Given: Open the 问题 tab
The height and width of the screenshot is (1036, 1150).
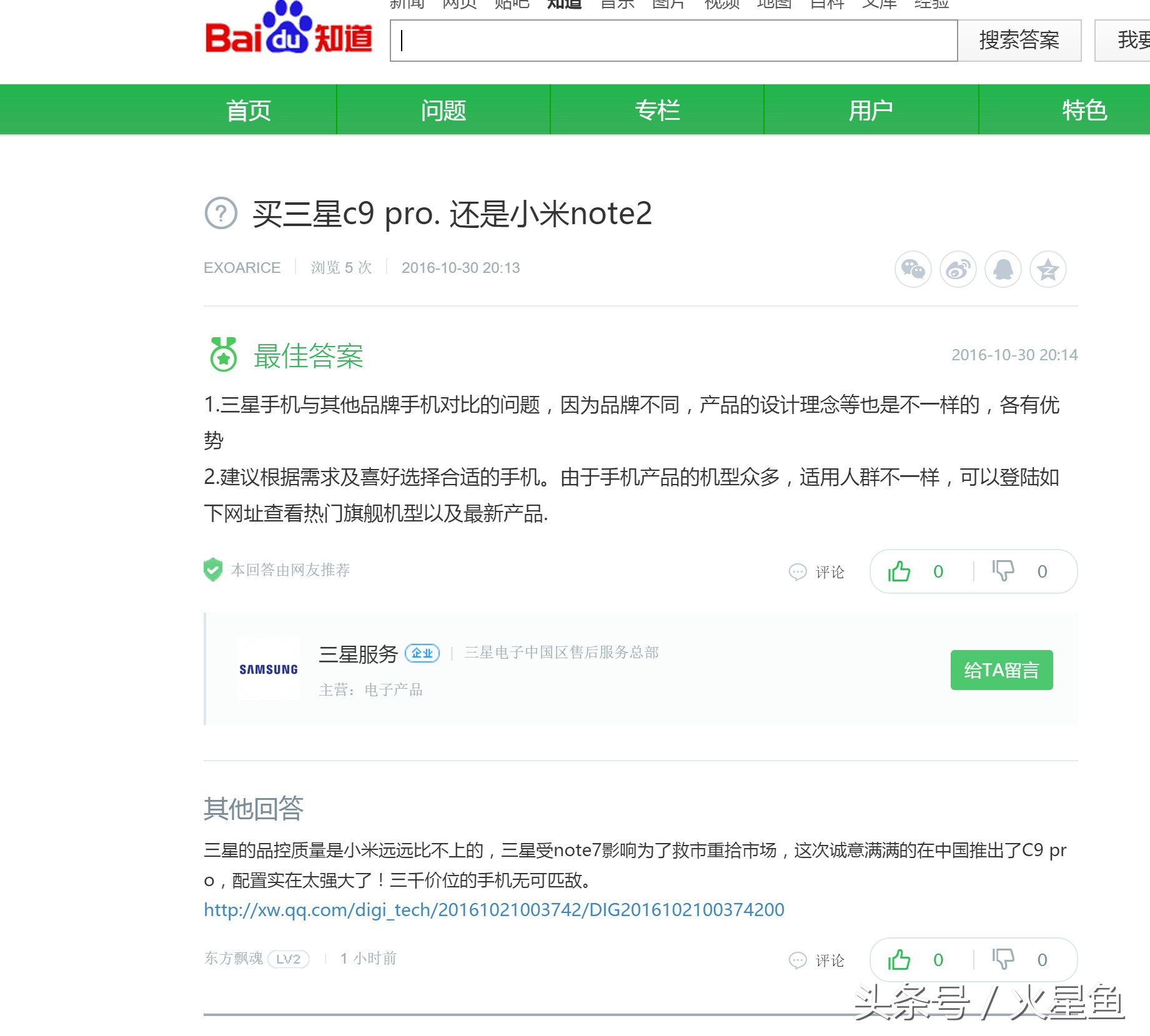Looking at the screenshot, I should coord(444,110).
